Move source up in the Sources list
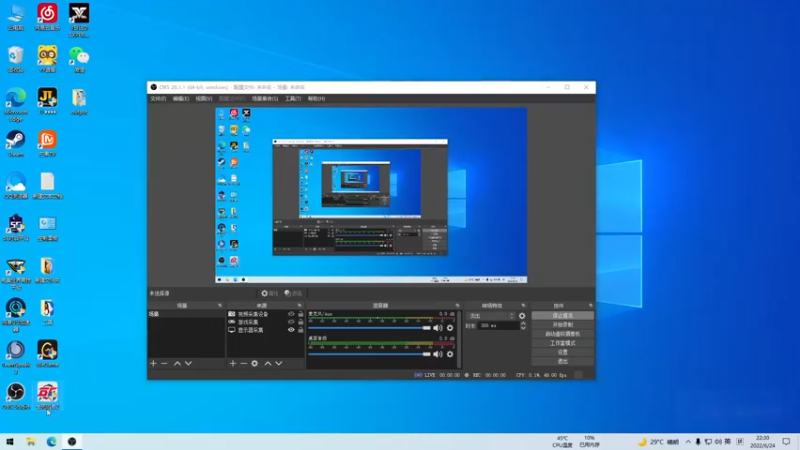 tap(267, 363)
